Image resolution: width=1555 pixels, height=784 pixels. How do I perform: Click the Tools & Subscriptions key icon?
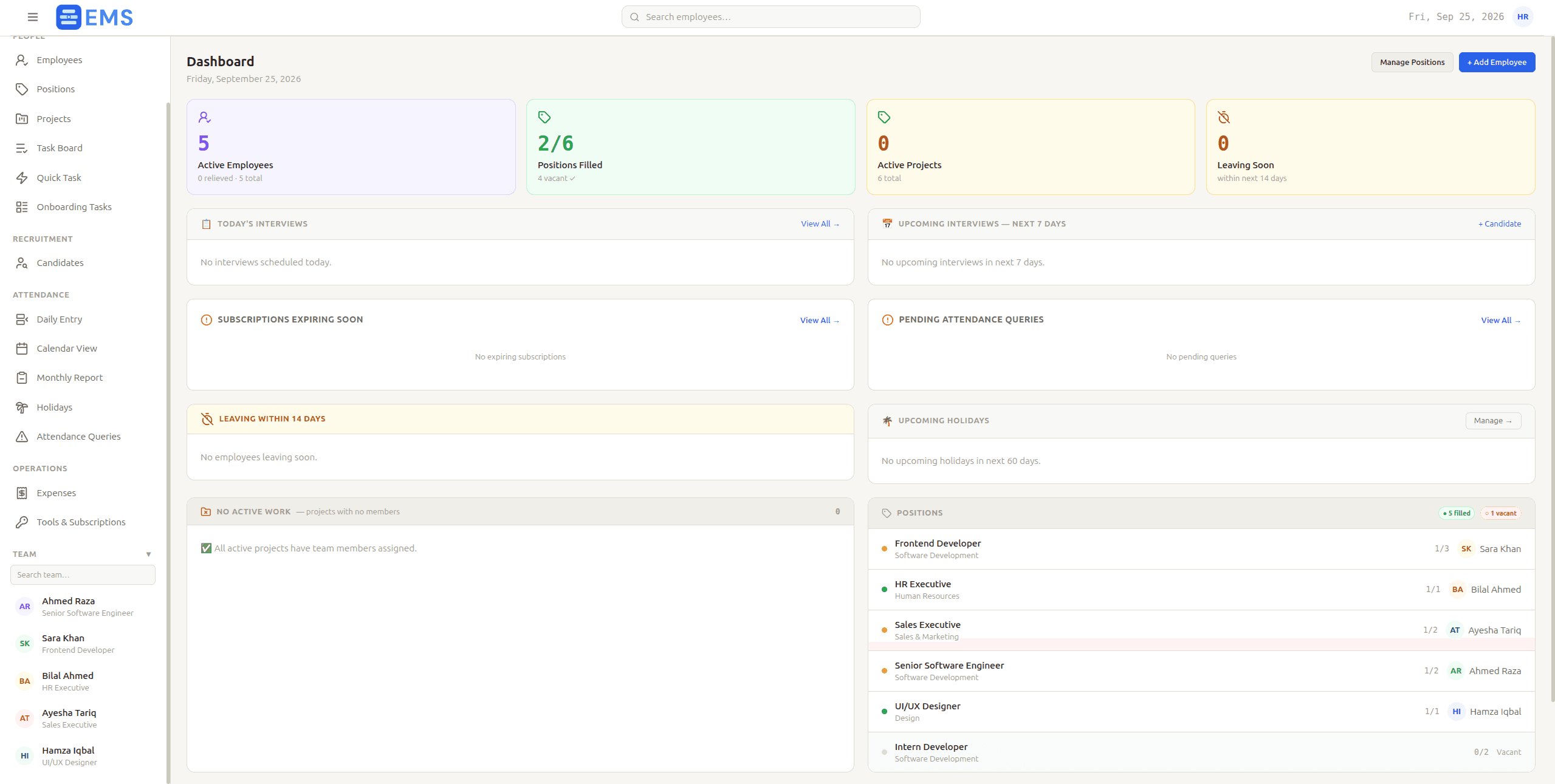point(22,522)
